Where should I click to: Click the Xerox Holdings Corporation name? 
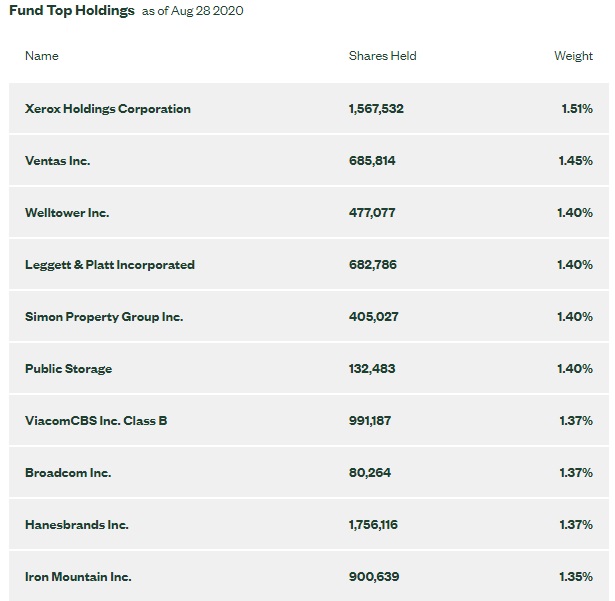[108, 109]
